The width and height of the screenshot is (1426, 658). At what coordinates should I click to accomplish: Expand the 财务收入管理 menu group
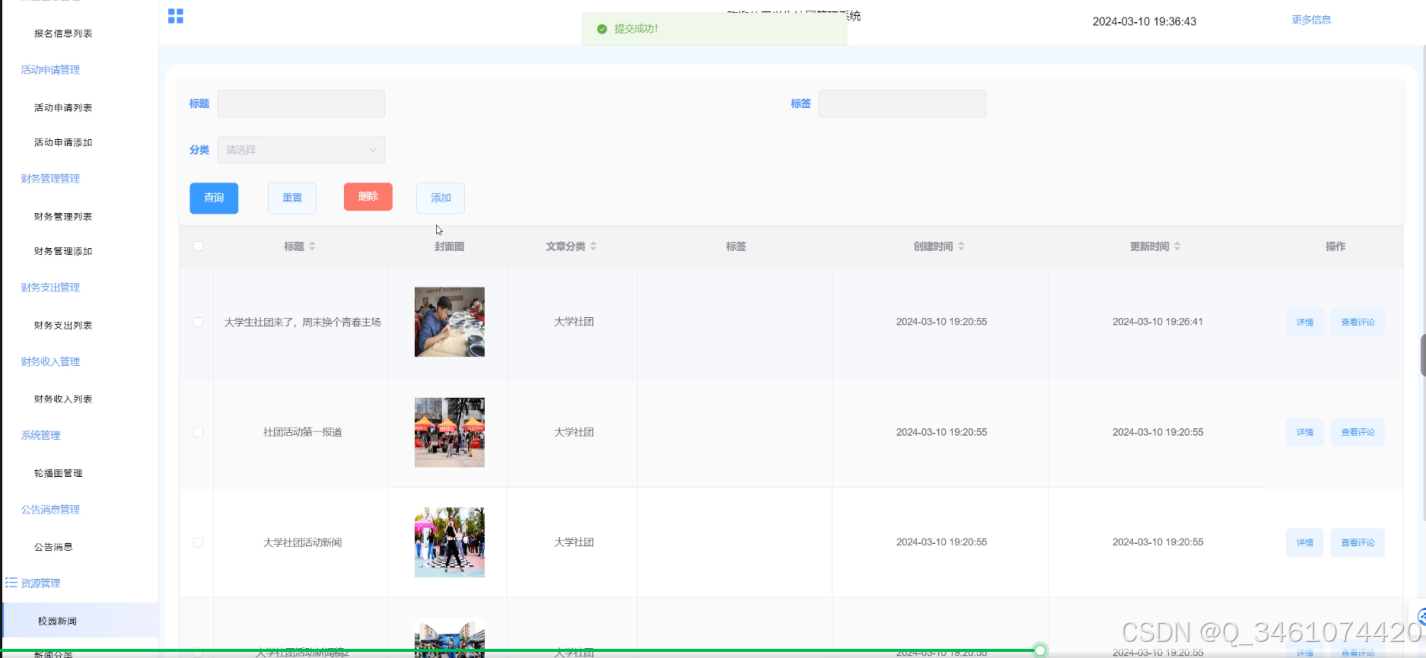click(x=50, y=362)
